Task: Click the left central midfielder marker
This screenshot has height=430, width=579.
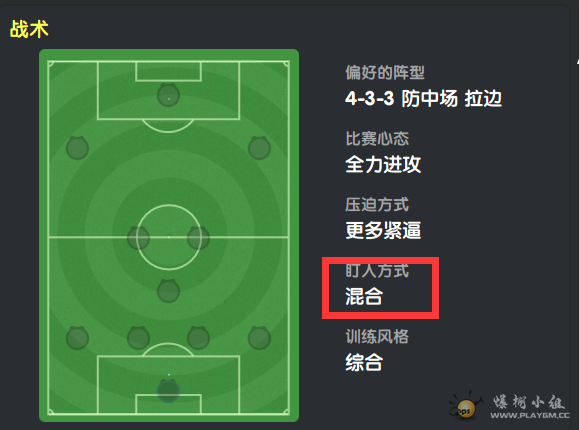Action: point(138,238)
